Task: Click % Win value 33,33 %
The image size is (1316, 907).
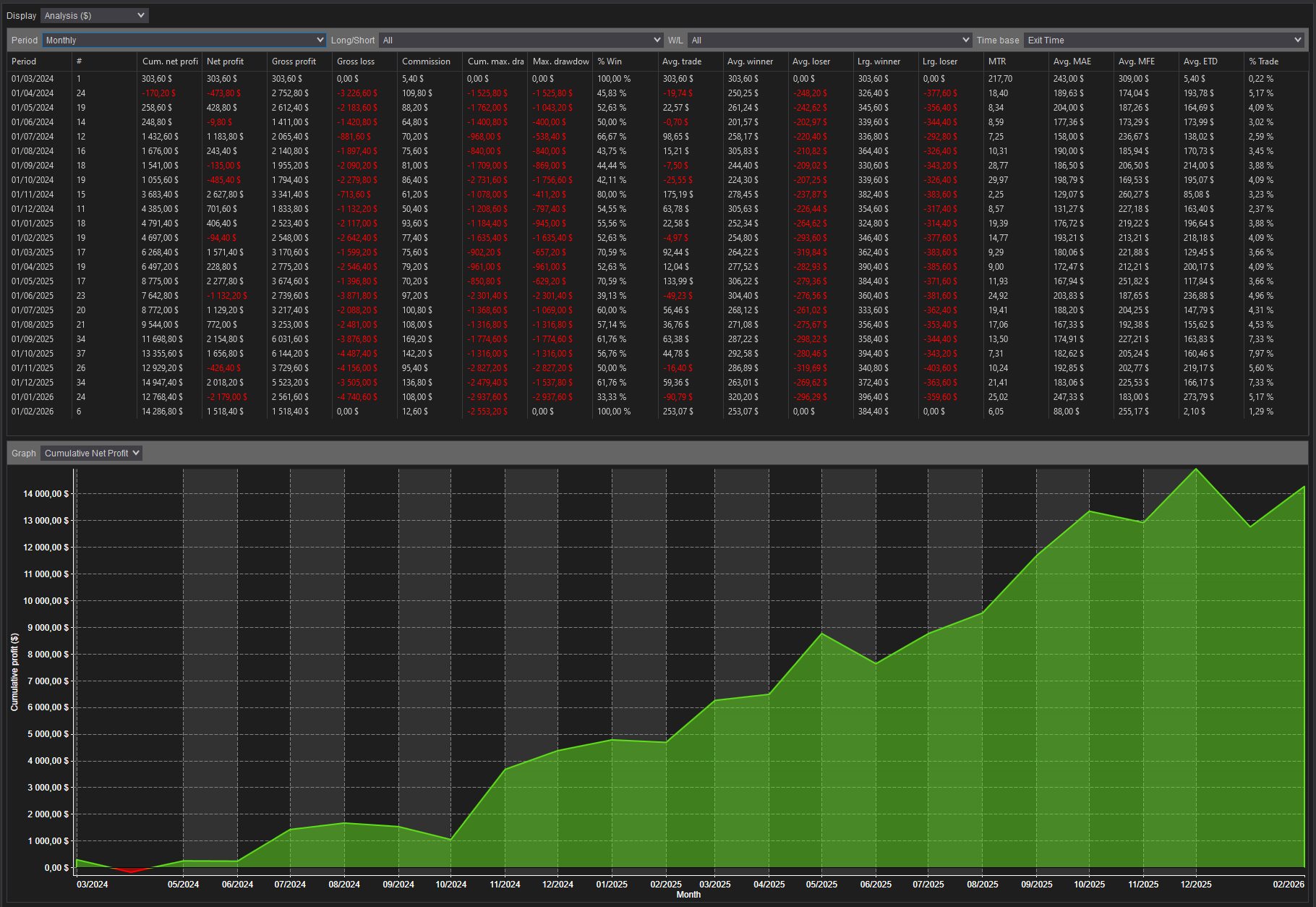Action: [612, 397]
